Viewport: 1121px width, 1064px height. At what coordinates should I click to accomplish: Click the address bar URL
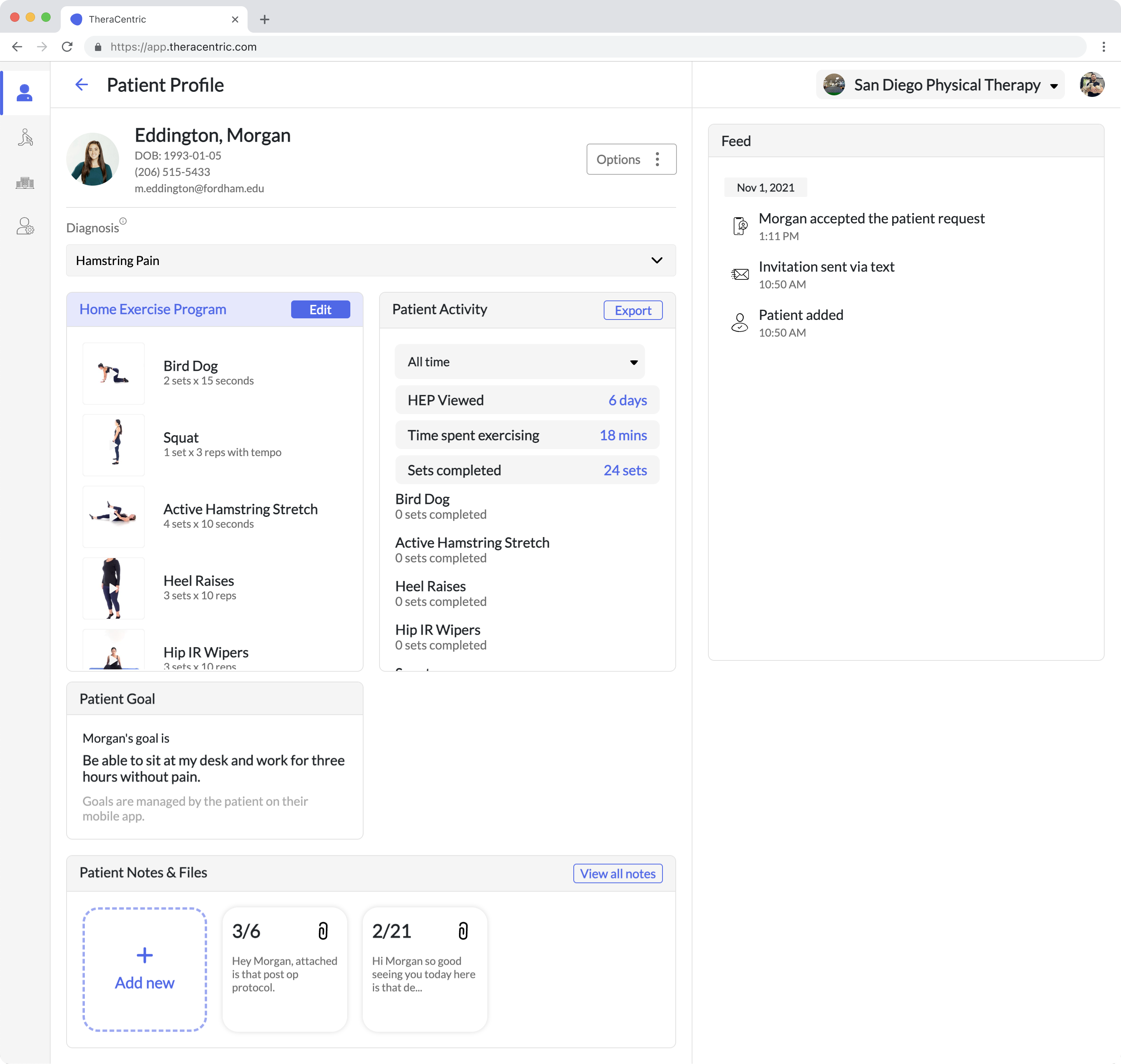tap(183, 47)
